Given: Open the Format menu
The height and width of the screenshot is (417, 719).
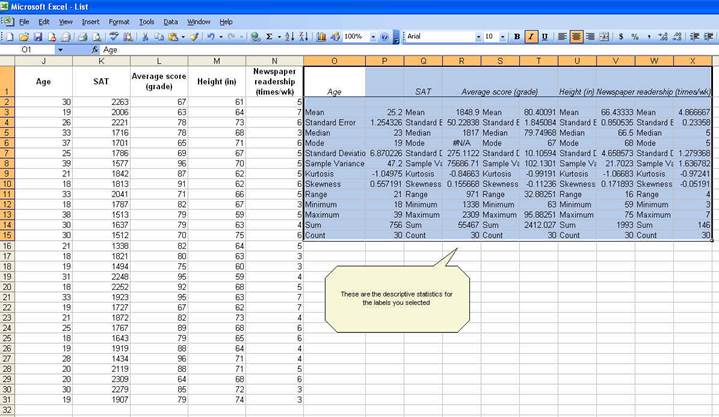Looking at the screenshot, I should pyautogui.click(x=119, y=21).
